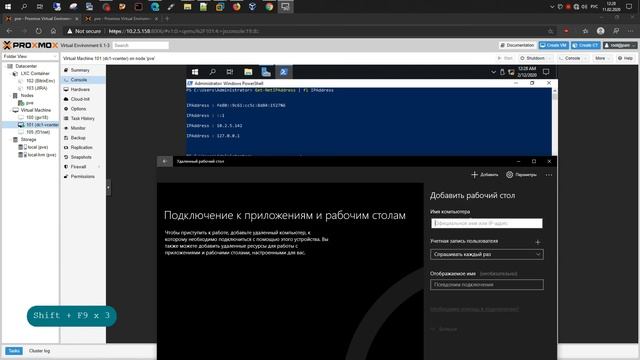Click the Добавить (Add) button

click(x=484, y=175)
